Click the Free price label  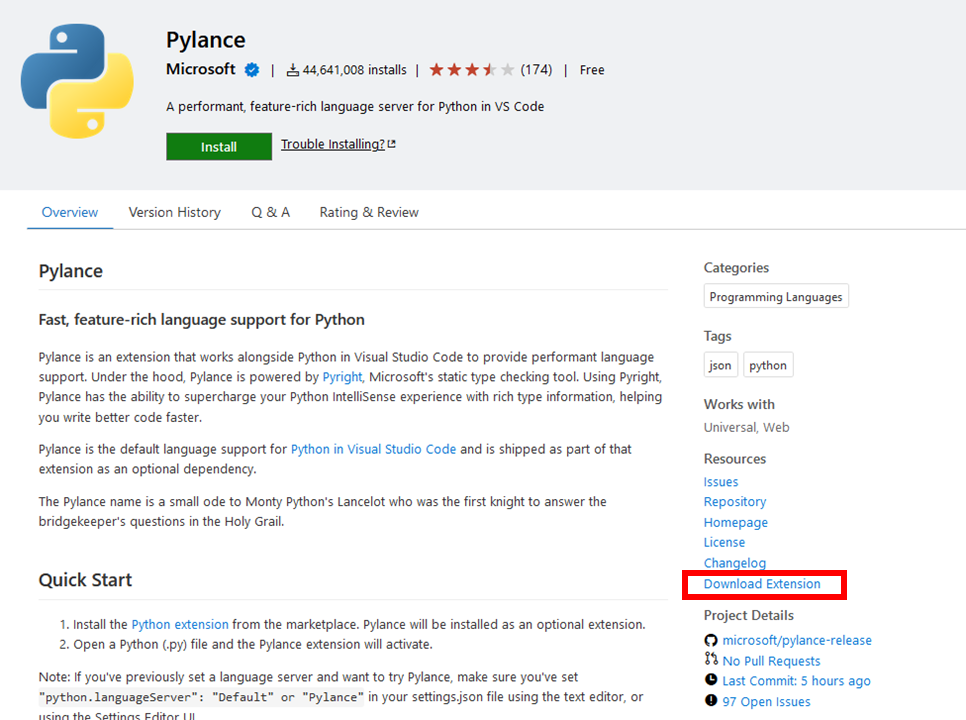pyautogui.click(x=592, y=70)
